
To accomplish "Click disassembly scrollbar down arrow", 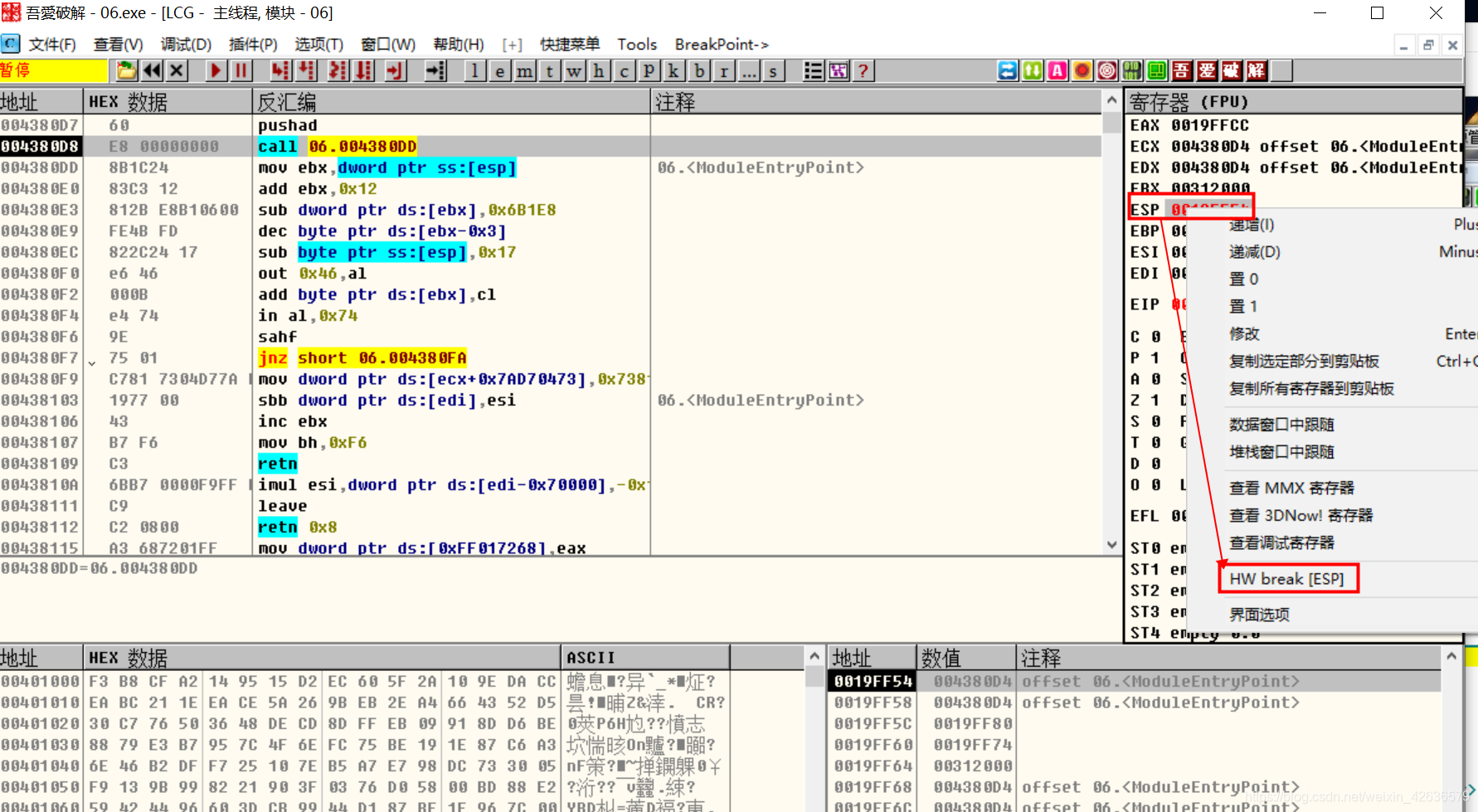I will point(1111,545).
